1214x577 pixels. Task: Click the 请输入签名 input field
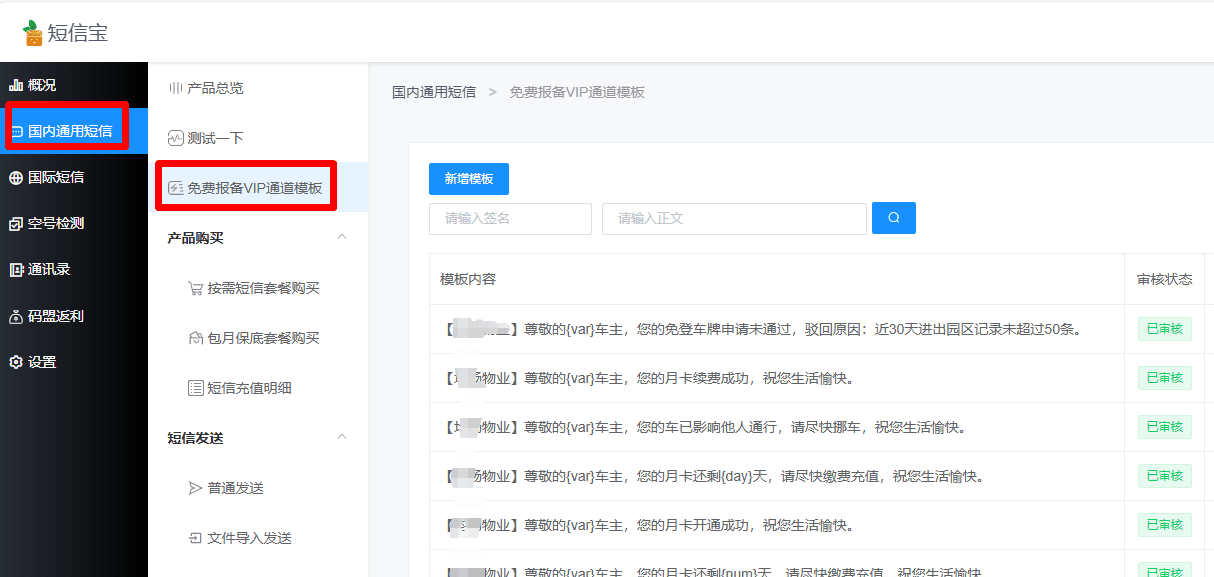pyautogui.click(x=510, y=218)
